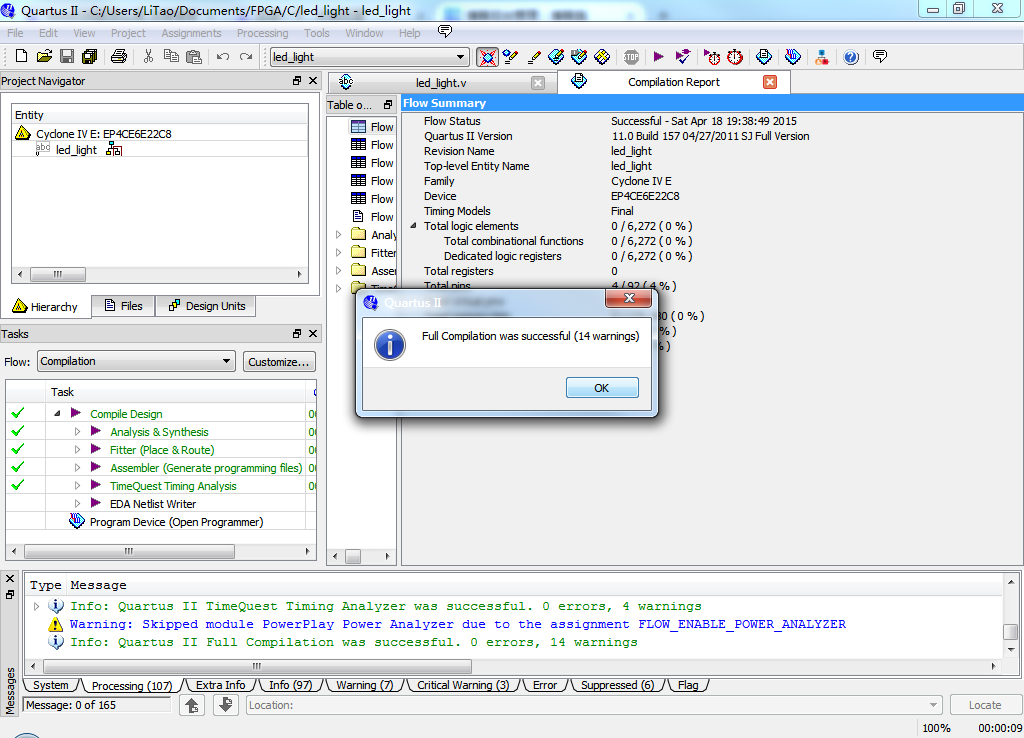
Task: Click the Compilation Report toolbar icon
Action: point(763,57)
